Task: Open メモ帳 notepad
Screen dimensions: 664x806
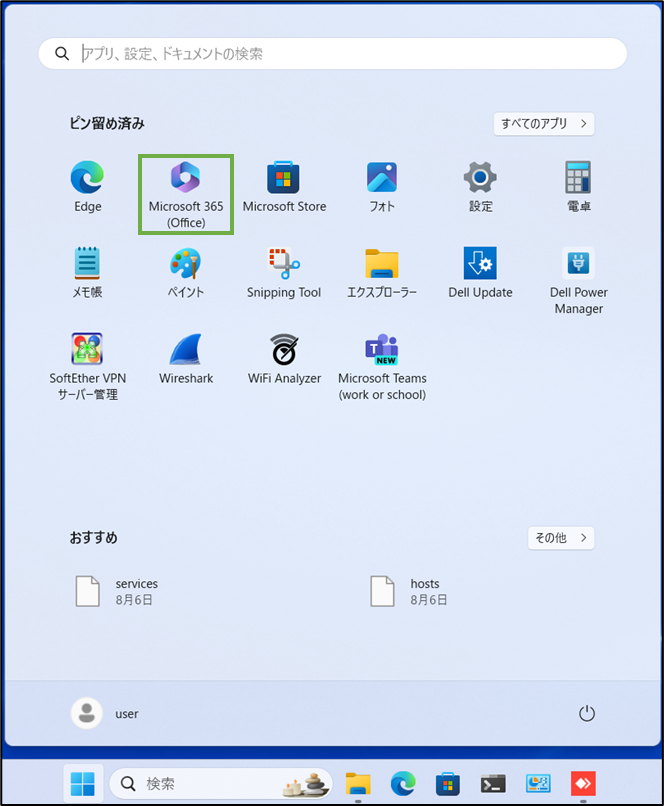Action: click(87, 272)
